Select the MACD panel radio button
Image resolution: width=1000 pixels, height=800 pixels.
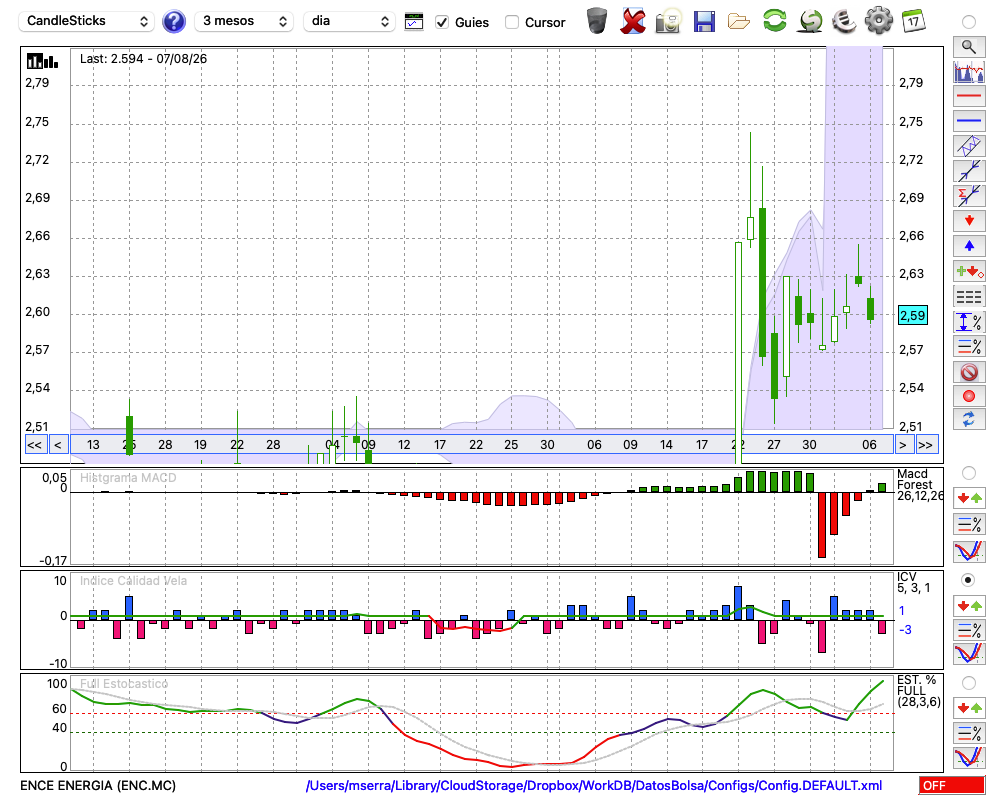(969, 473)
